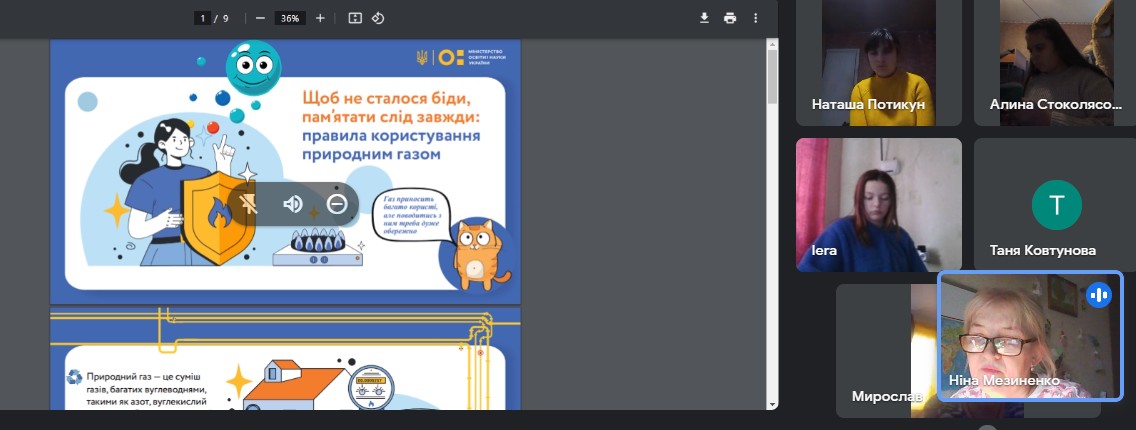The image size is (1136, 430).
Task: Click the green T avatar circle
Action: tap(1056, 205)
